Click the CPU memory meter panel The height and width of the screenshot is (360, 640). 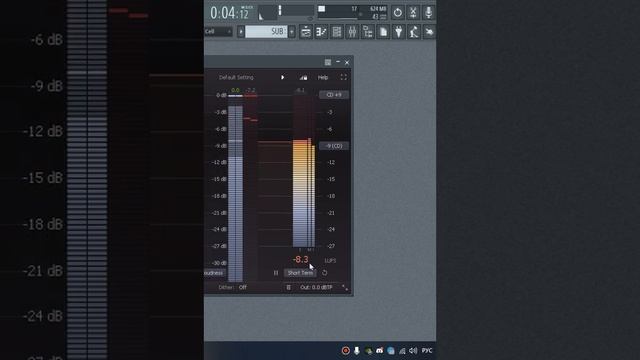352,12
